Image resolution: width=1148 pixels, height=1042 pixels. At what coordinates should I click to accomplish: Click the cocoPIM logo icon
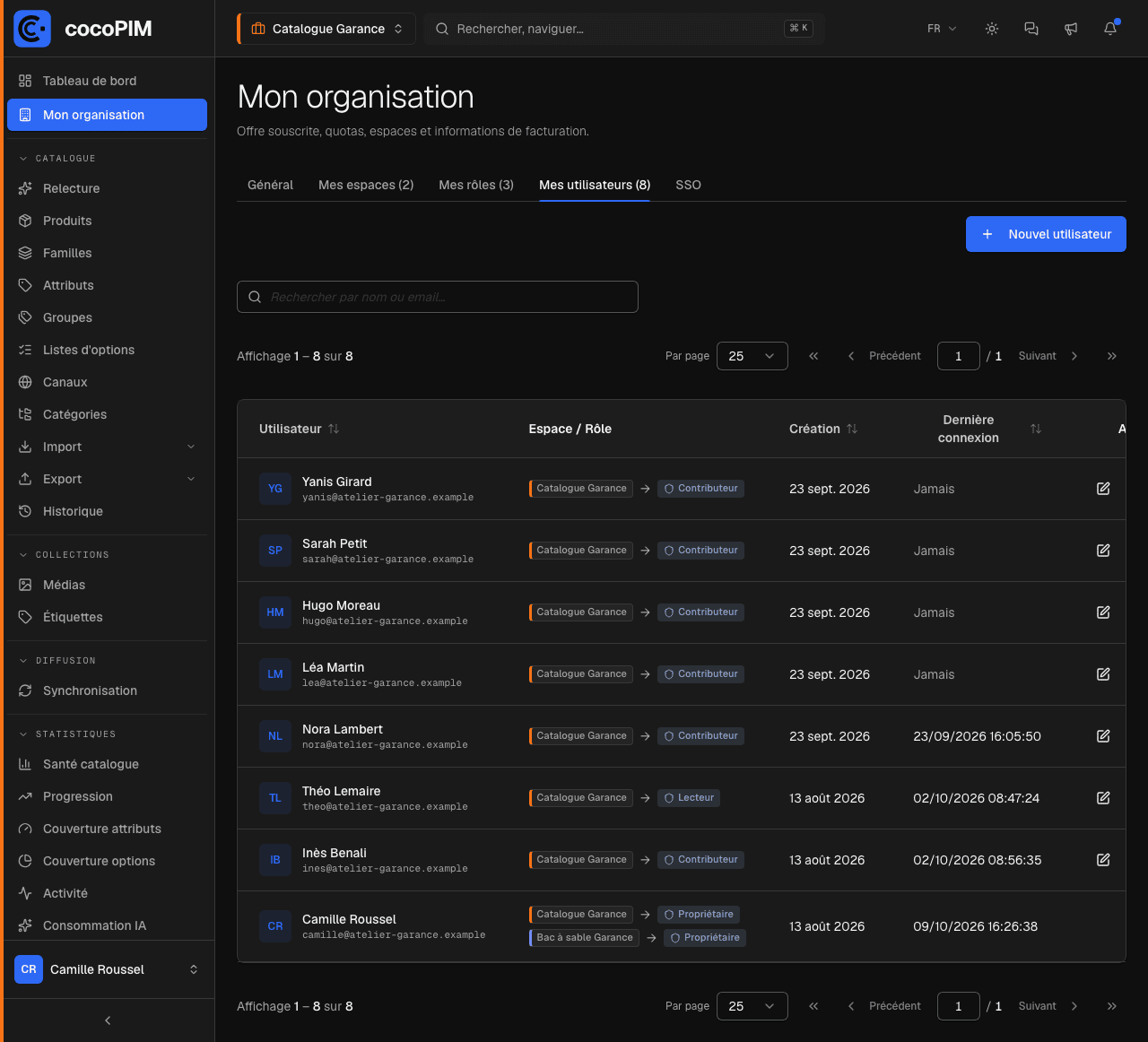coord(32,29)
